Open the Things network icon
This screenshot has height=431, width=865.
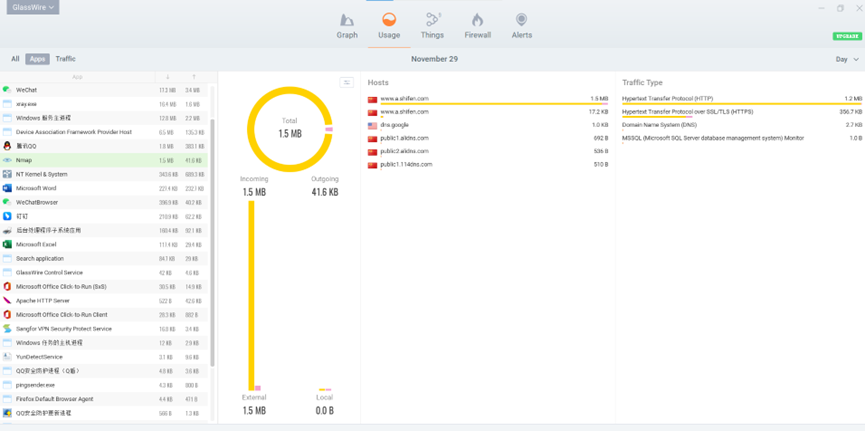432,20
